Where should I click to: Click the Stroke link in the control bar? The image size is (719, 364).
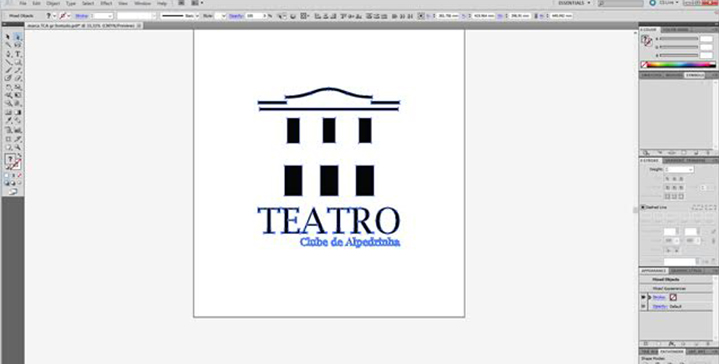coord(81,15)
